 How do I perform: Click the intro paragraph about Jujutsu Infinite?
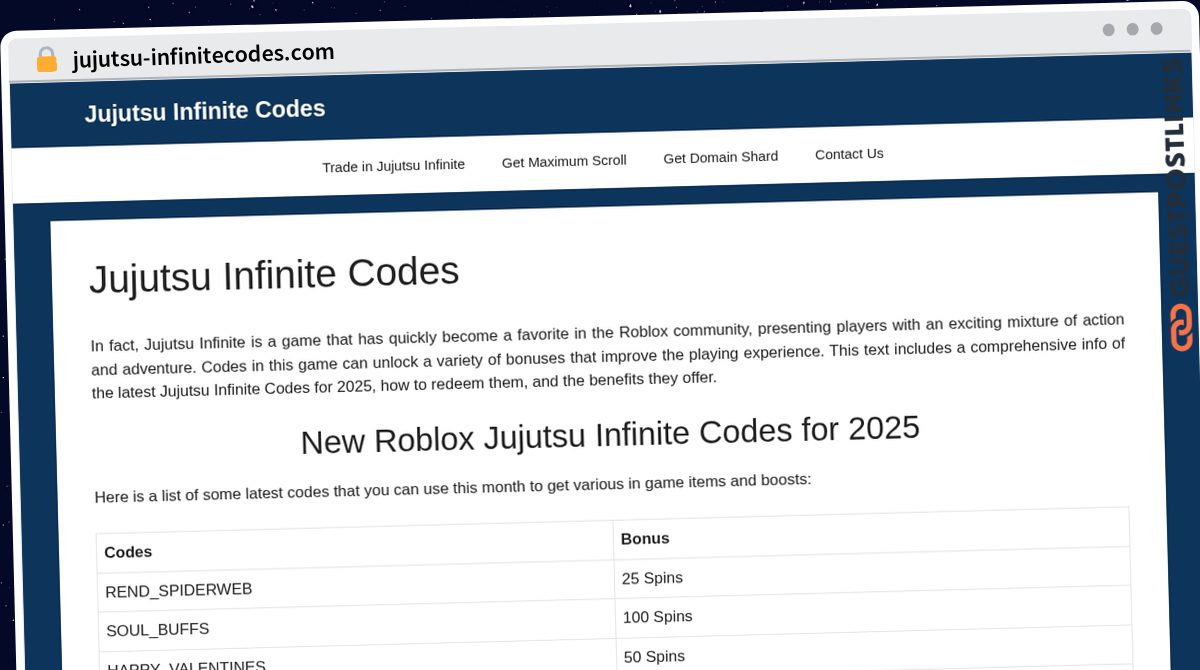(608, 356)
